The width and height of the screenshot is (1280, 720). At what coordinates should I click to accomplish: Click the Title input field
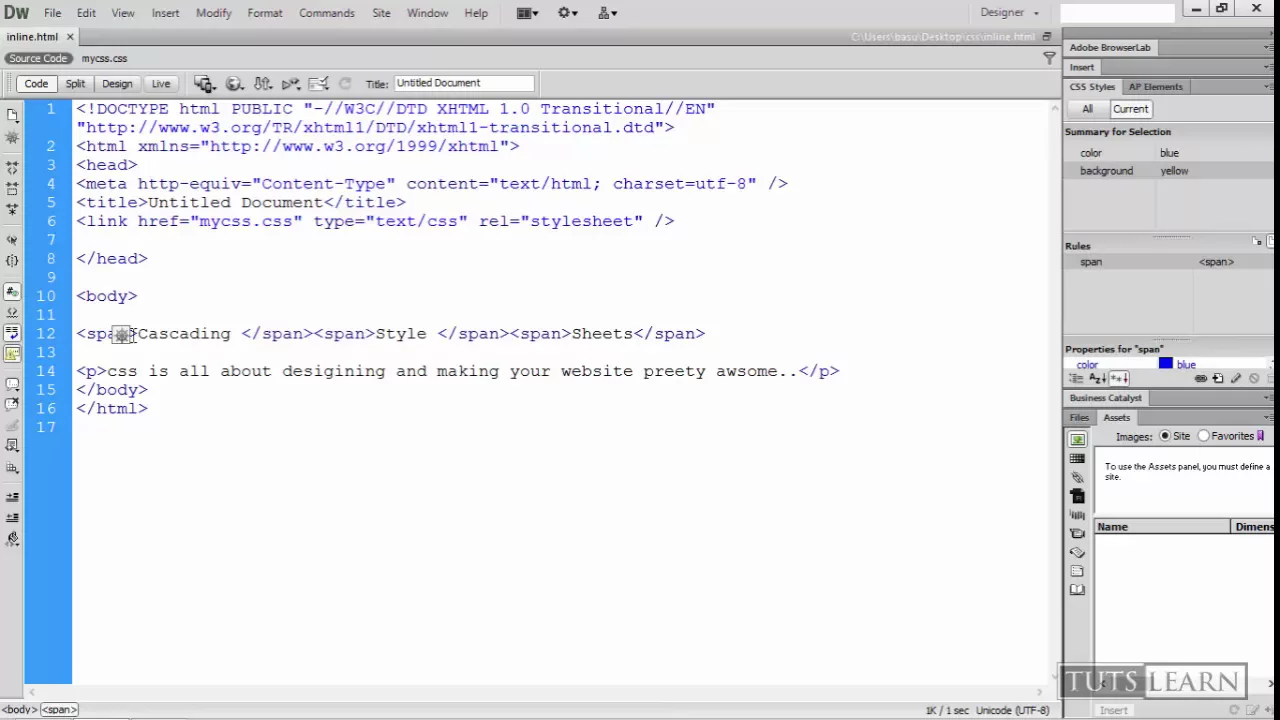point(464,83)
